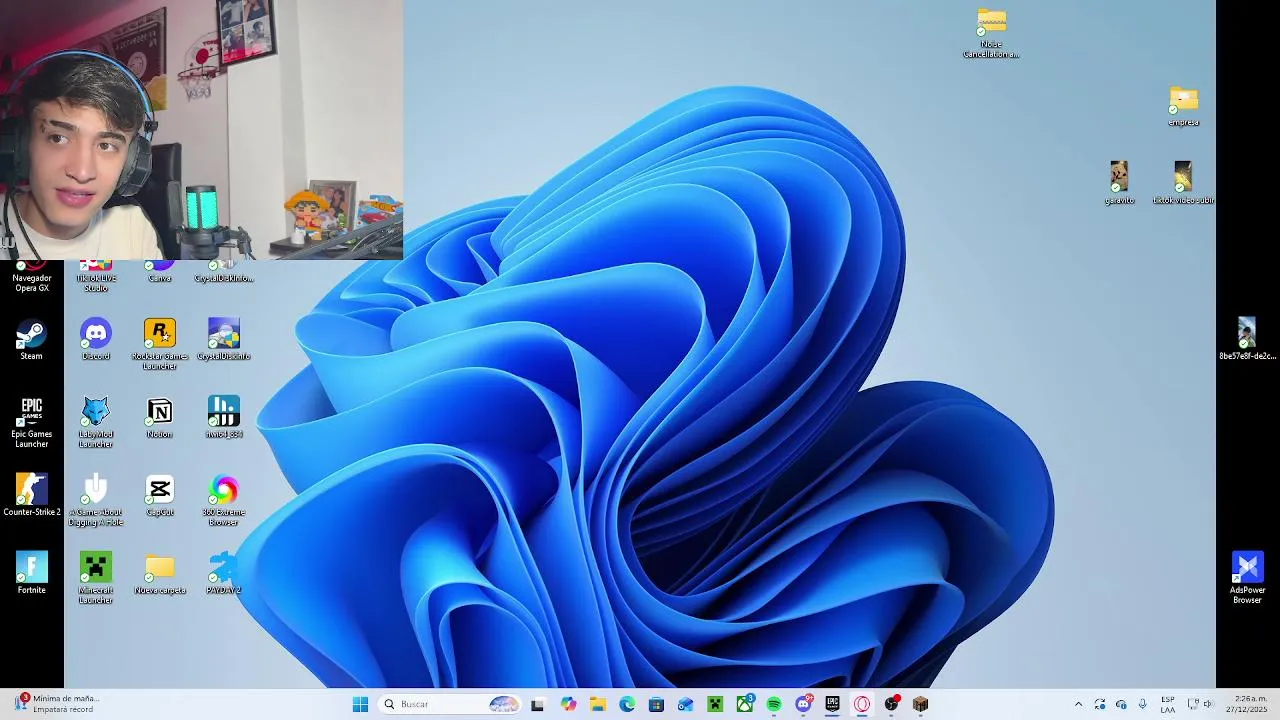The image size is (1280, 720).
Task: Open A Game About Digging A Hole
Action: point(96,500)
